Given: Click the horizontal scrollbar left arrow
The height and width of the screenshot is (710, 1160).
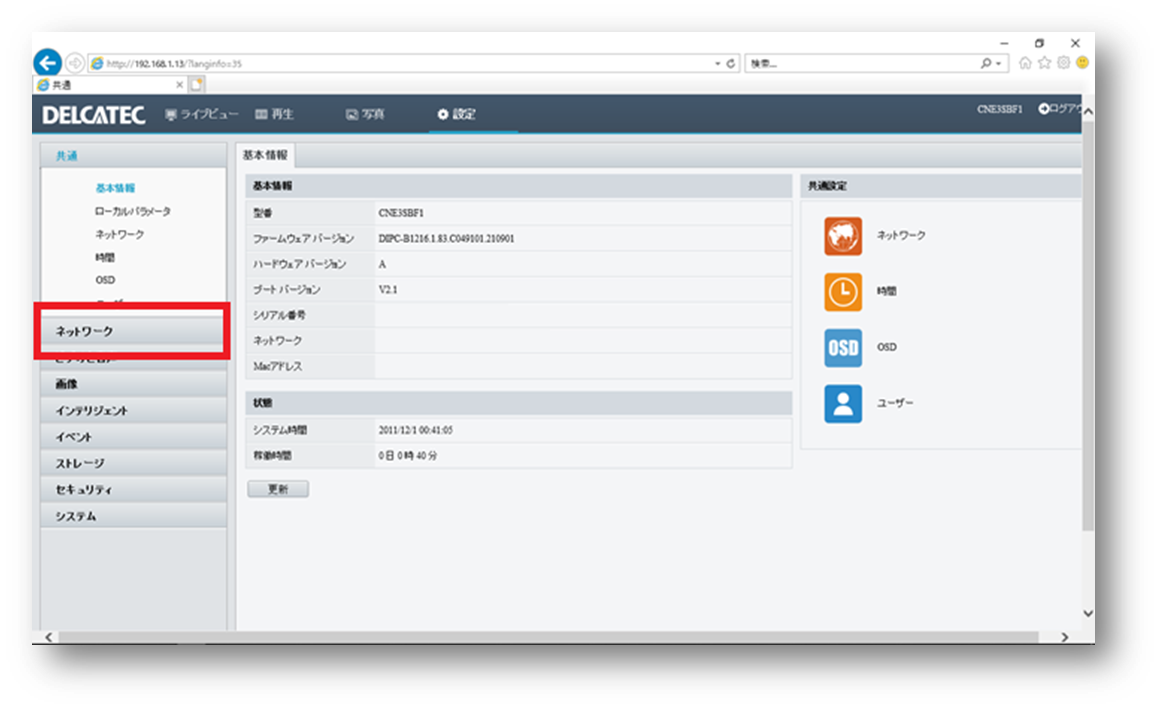Looking at the screenshot, I should 49,638.
